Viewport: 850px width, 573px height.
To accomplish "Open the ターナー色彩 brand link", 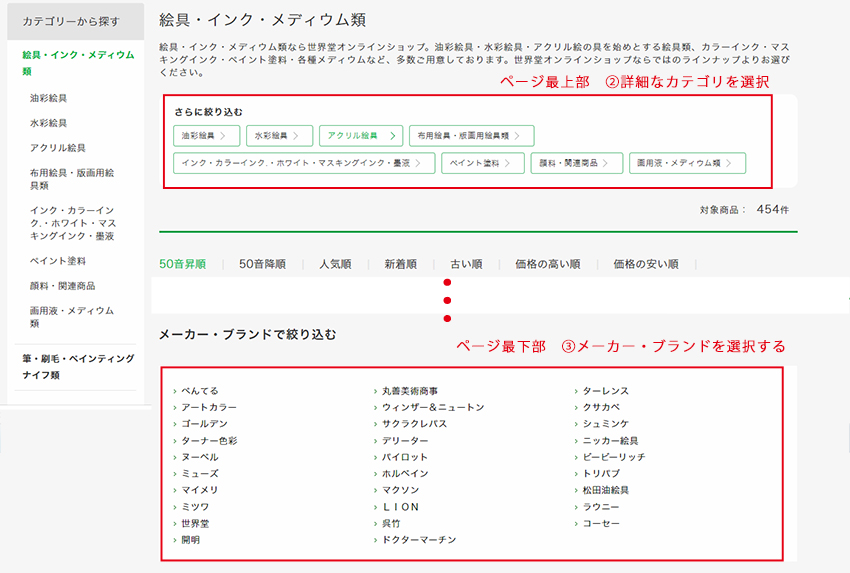I will point(209,441).
